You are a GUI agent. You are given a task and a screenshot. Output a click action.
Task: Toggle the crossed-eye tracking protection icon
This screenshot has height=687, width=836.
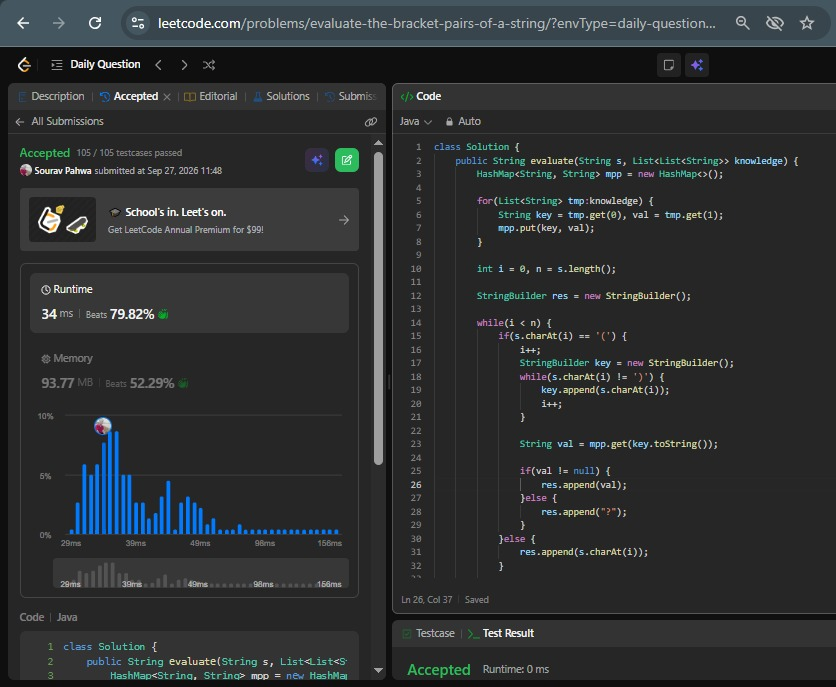tap(775, 23)
